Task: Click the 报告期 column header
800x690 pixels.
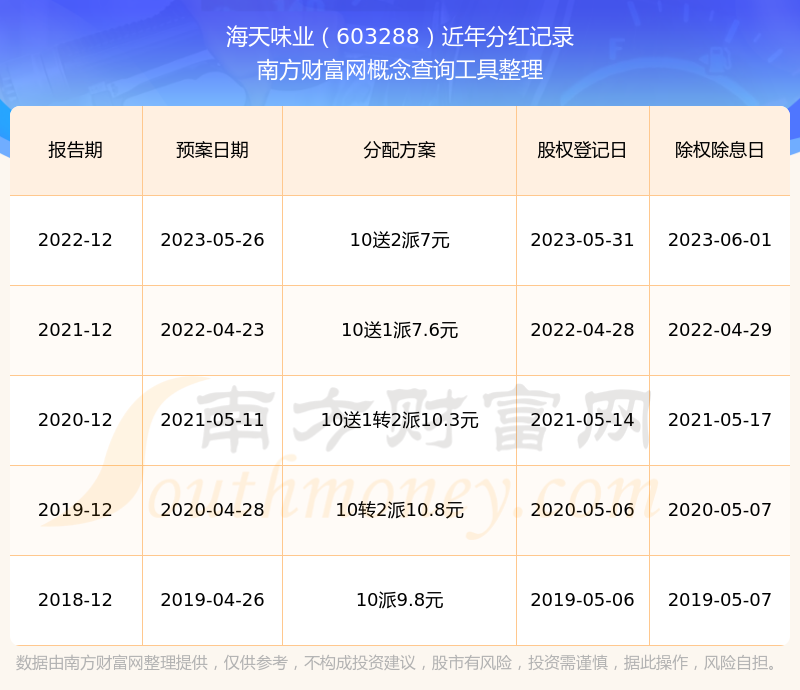Action: (x=76, y=150)
